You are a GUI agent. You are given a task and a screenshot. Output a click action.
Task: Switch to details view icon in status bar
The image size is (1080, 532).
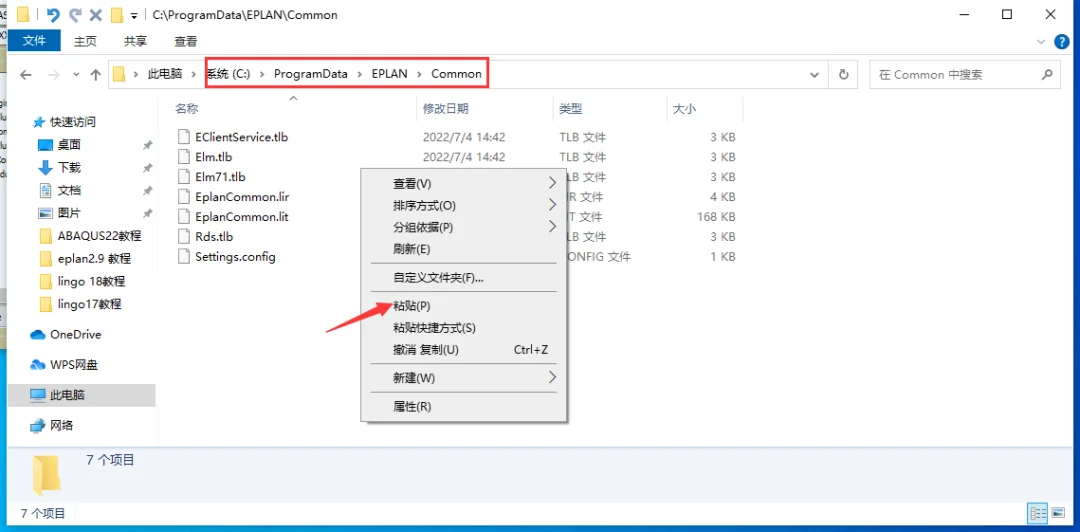(1038, 513)
